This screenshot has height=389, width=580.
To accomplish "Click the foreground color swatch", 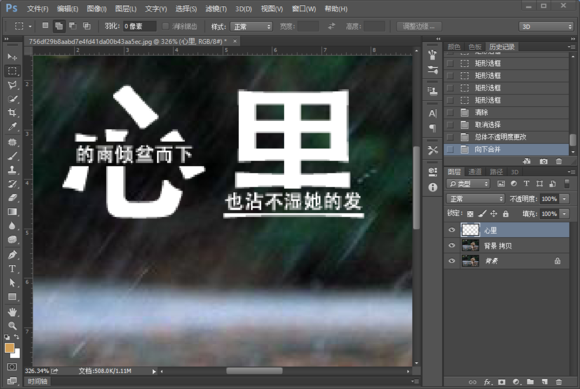I will coord(9,348).
